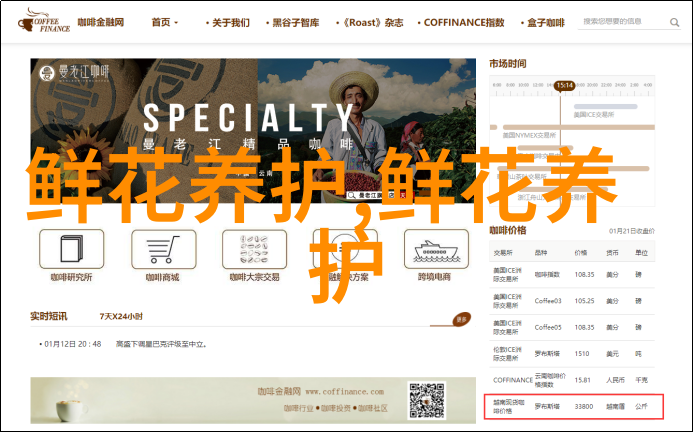Click the 货币 column header
The width and height of the screenshot is (694, 433).
[613, 253]
